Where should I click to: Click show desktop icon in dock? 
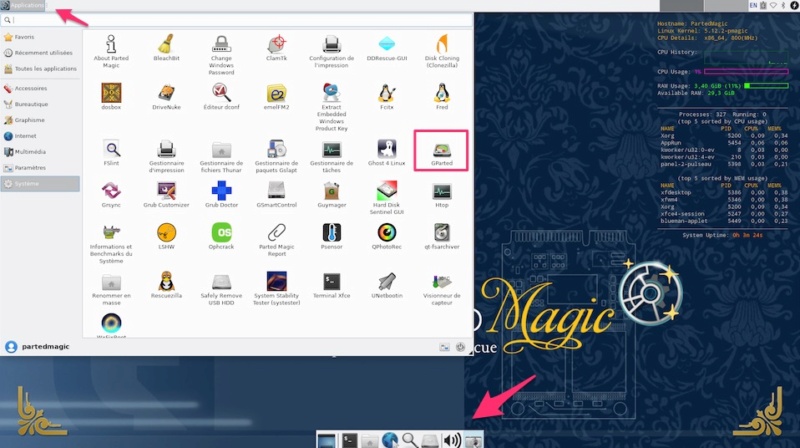327,440
